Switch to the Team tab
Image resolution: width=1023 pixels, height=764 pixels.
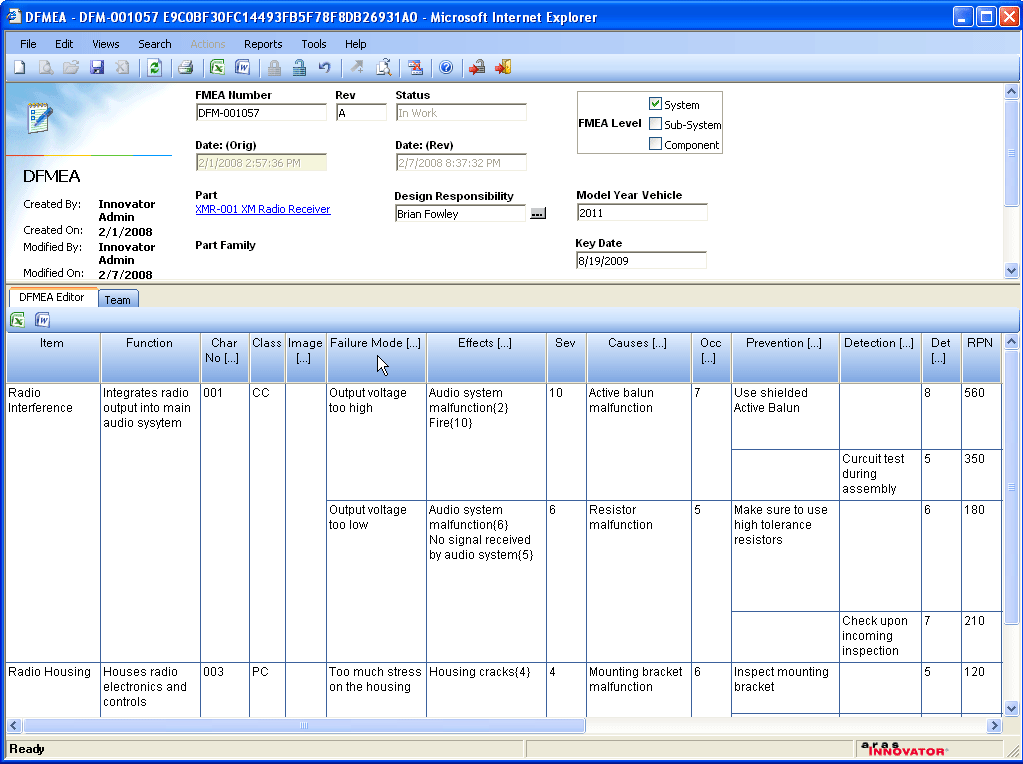pyautogui.click(x=118, y=300)
